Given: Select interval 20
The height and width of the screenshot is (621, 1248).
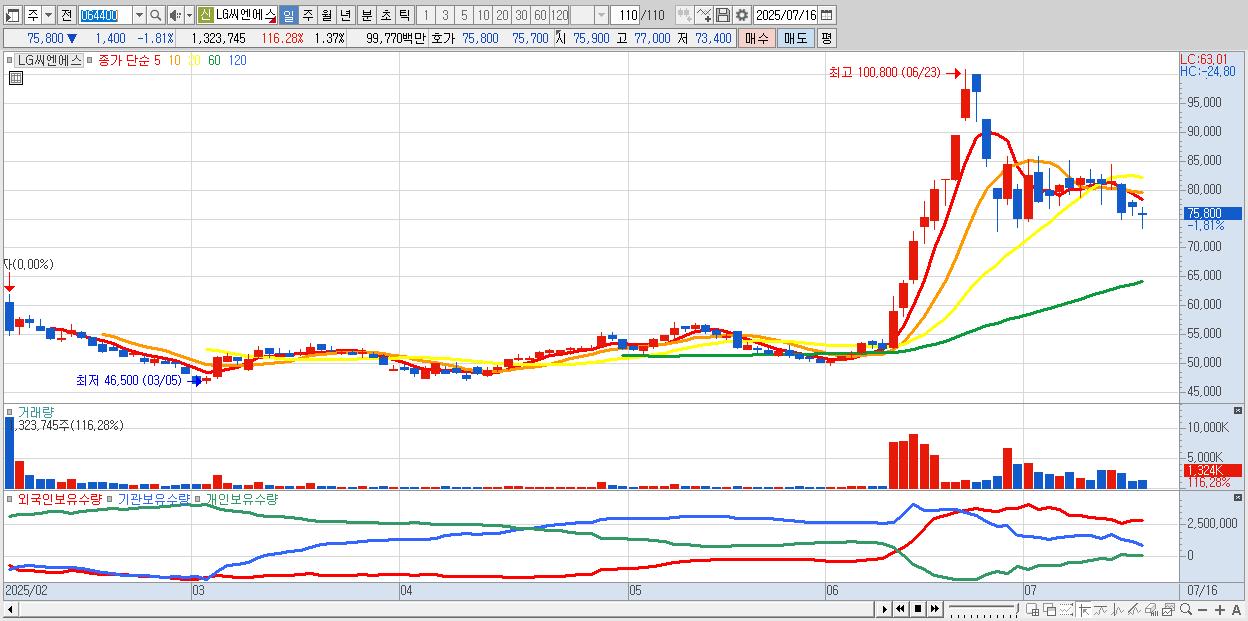Looking at the screenshot, I should 502,15.
